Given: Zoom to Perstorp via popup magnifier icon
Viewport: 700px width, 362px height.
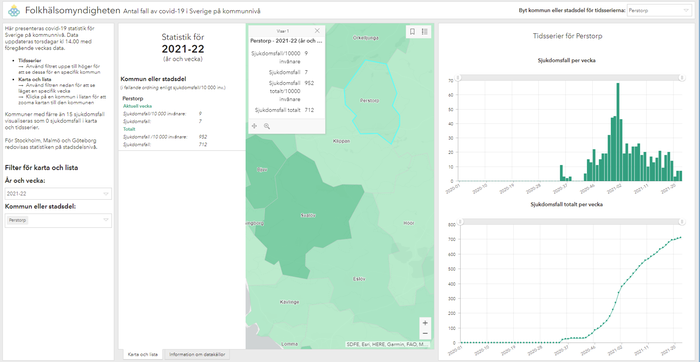Looking at the screenshot, I should click(x=267, y=126).
